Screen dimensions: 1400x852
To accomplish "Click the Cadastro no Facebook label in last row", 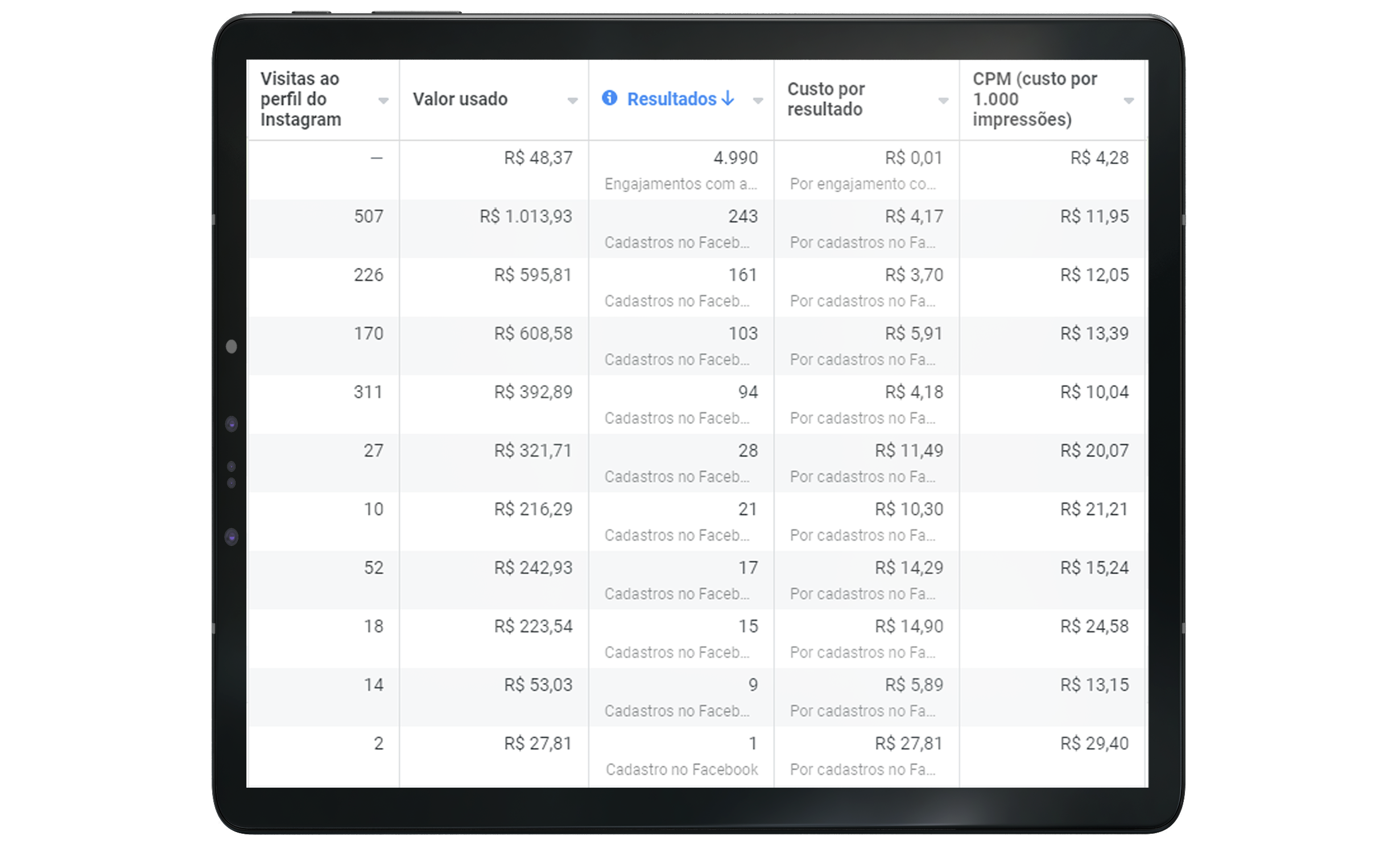I will pyautogui.click(x=682, y=769).
